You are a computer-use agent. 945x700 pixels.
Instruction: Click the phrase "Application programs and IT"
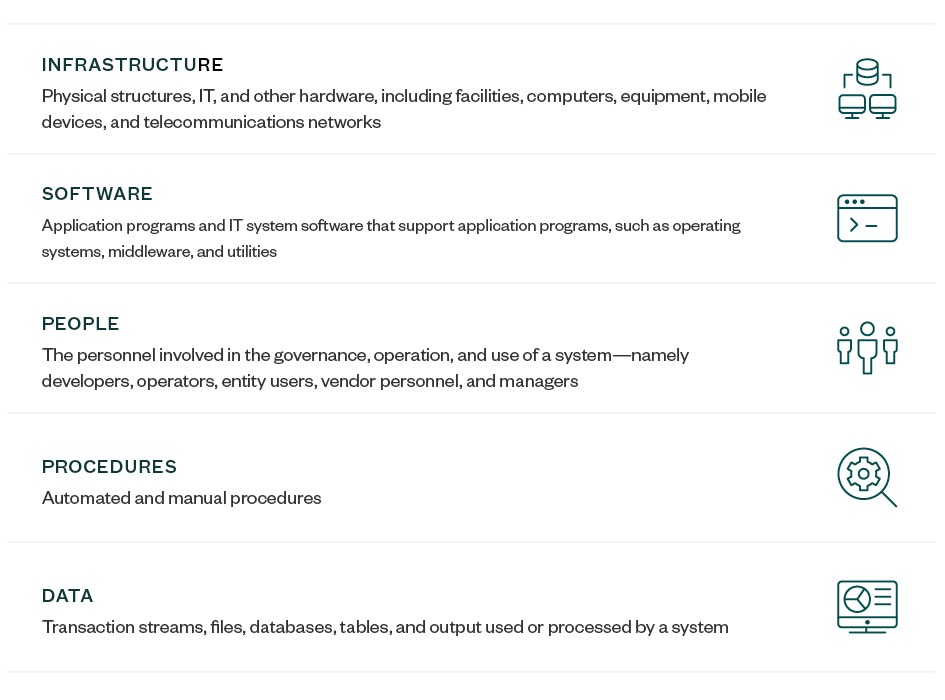click(x=133, y=225)
